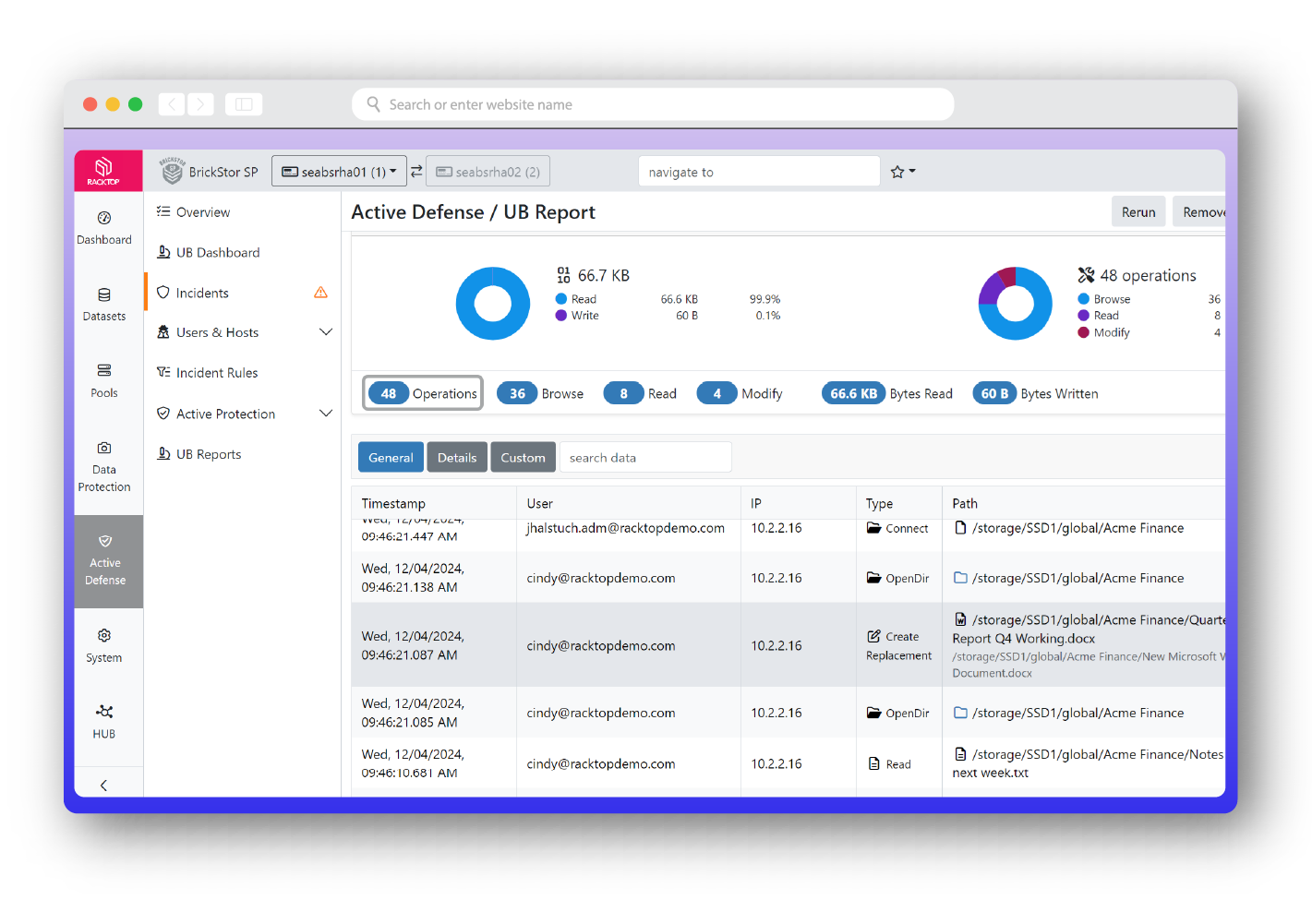Open the Datasets sidebar item

click(x=104, y=305)
